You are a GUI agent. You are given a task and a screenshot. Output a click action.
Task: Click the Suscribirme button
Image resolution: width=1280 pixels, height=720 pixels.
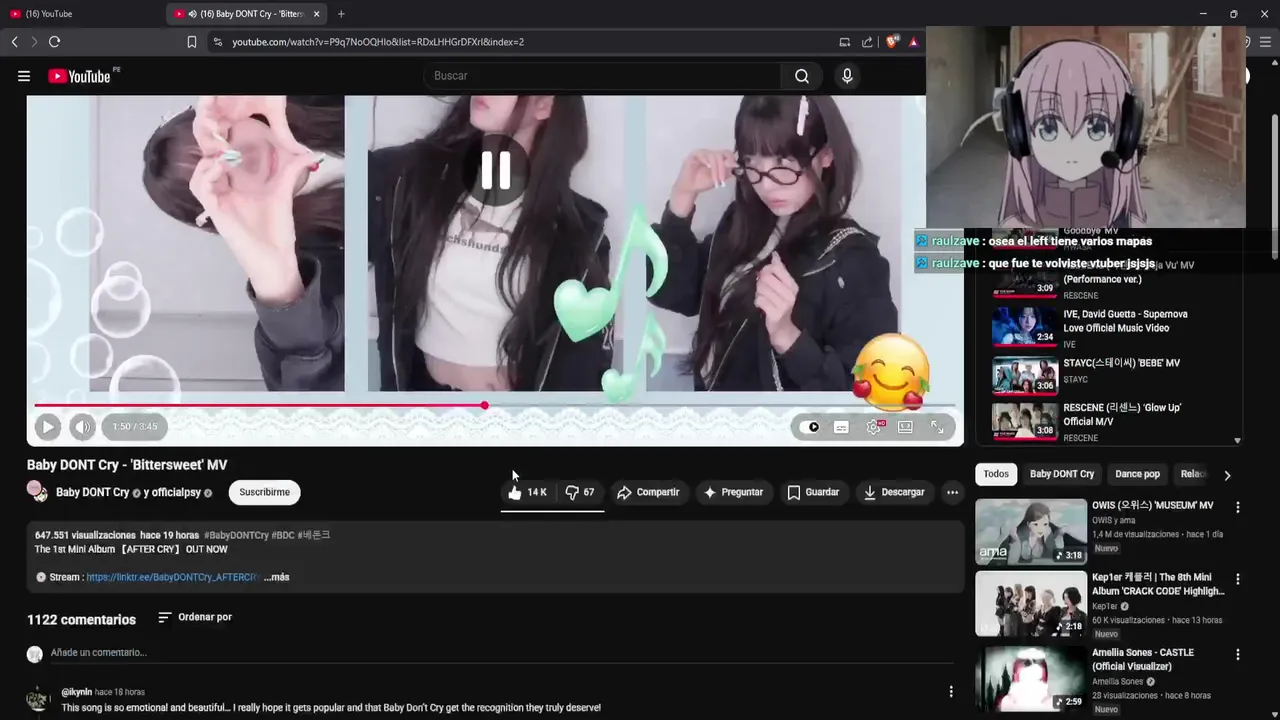265,492
